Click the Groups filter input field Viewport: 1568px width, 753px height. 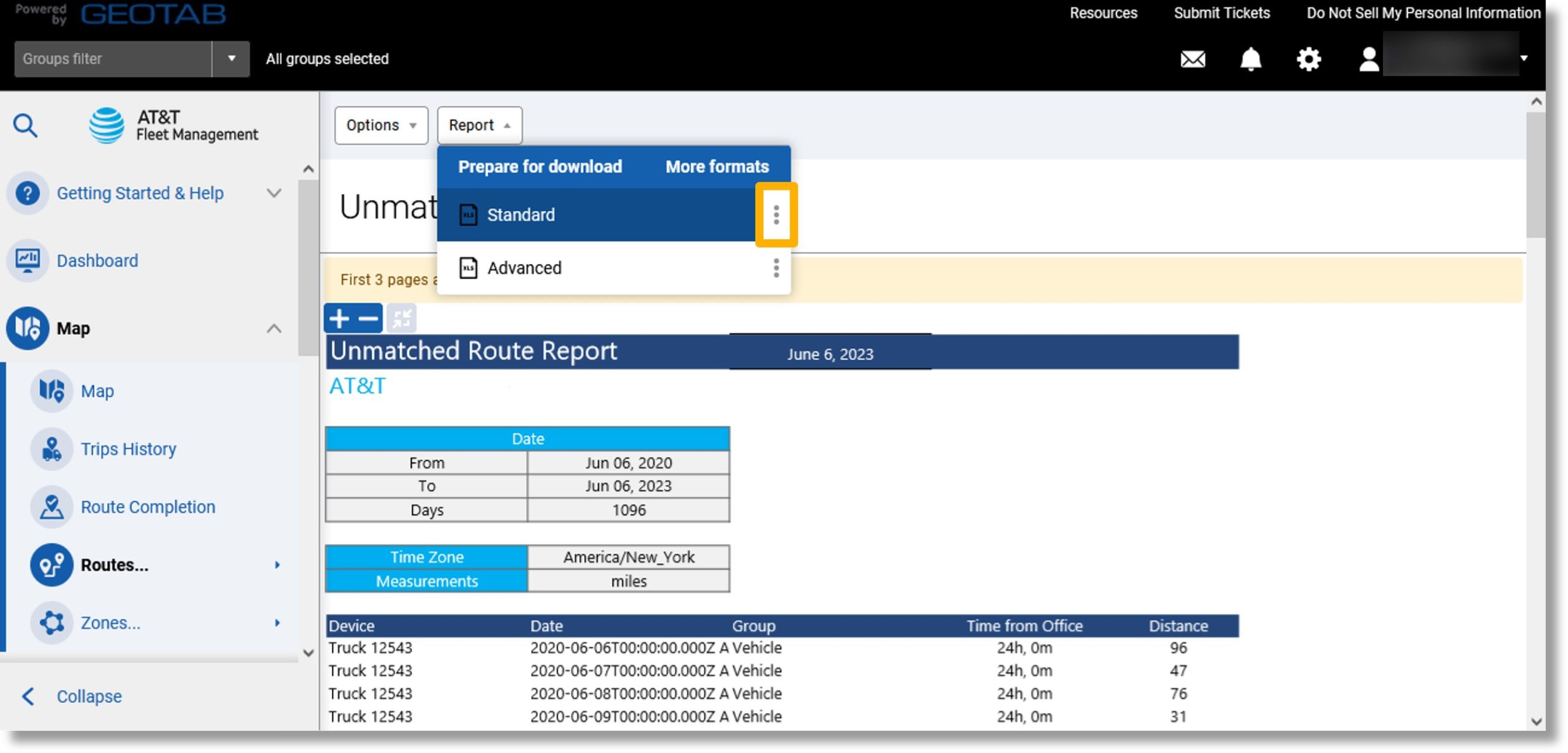click(x=113, y=59)
